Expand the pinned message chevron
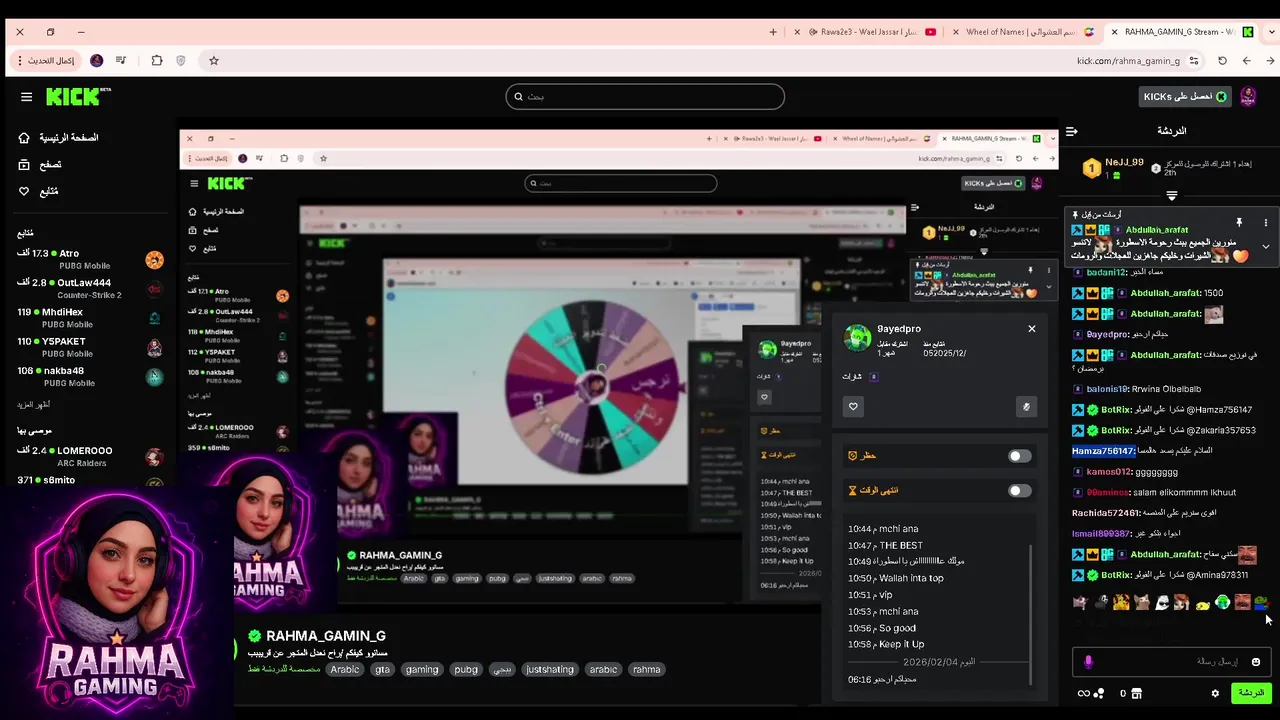This screenshot has height=720, width=1280. [1266, 247]
